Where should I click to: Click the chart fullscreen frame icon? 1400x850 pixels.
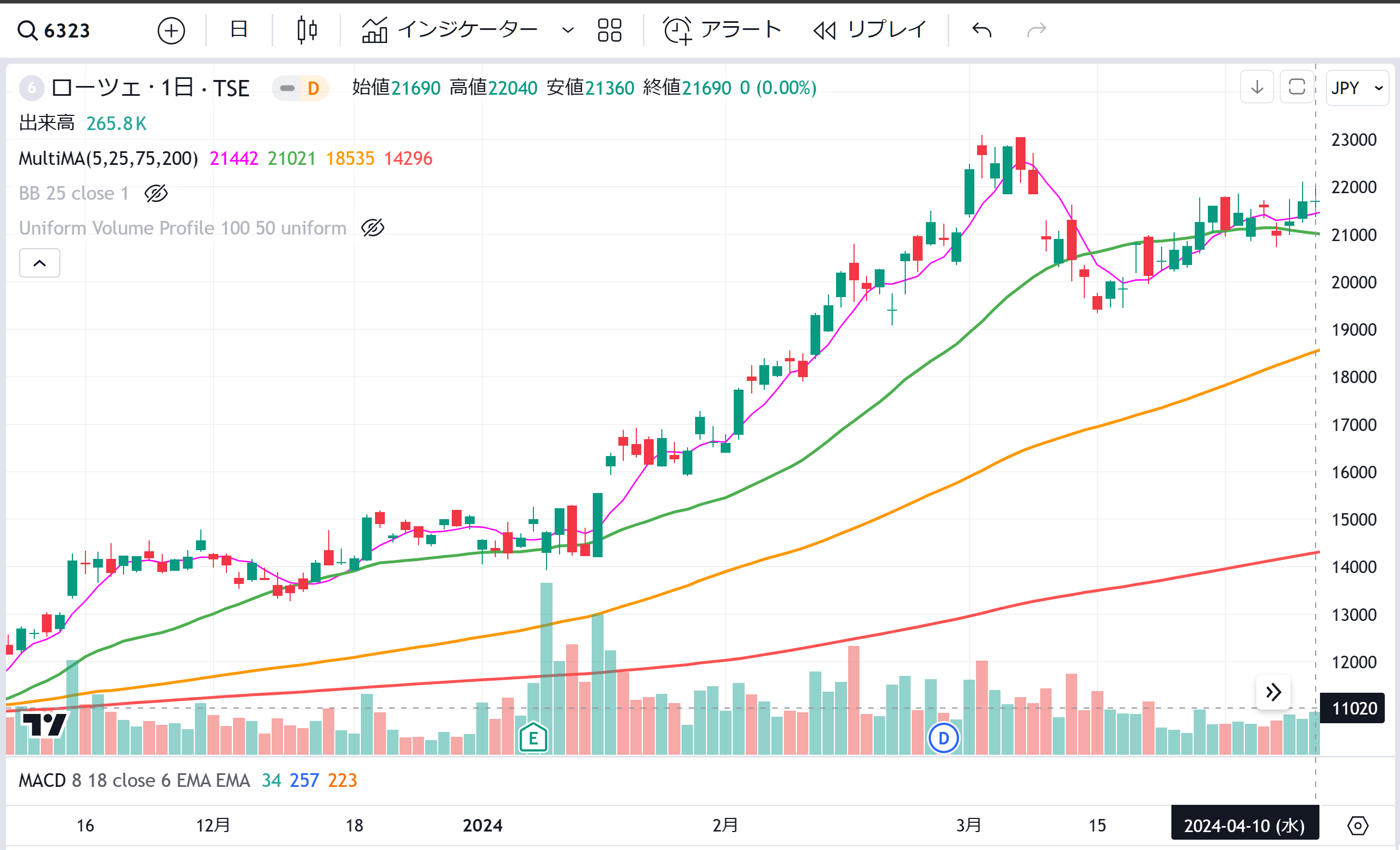click(1297, 88)
